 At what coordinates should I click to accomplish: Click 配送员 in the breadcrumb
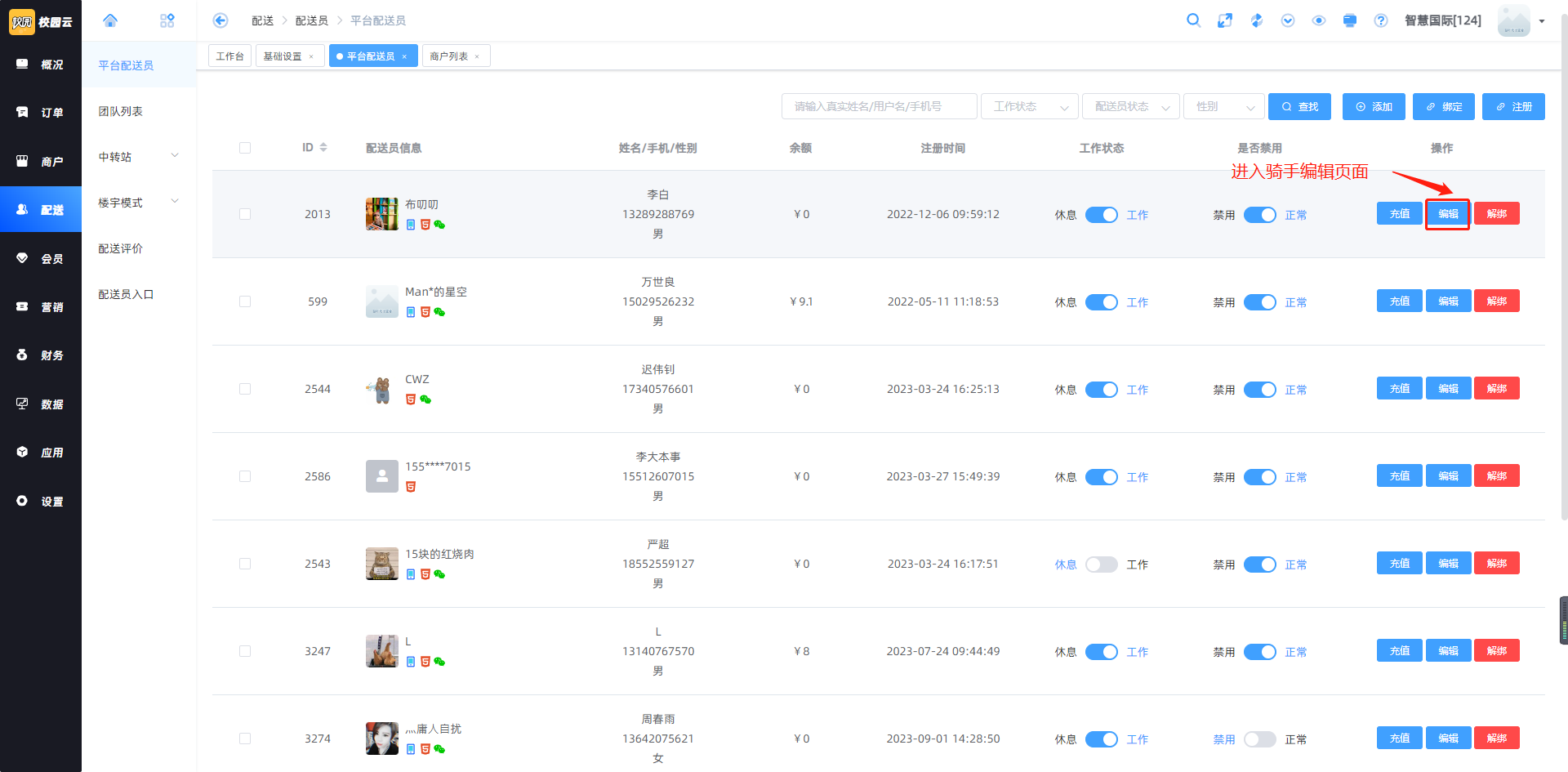click(x=312, y=20)
